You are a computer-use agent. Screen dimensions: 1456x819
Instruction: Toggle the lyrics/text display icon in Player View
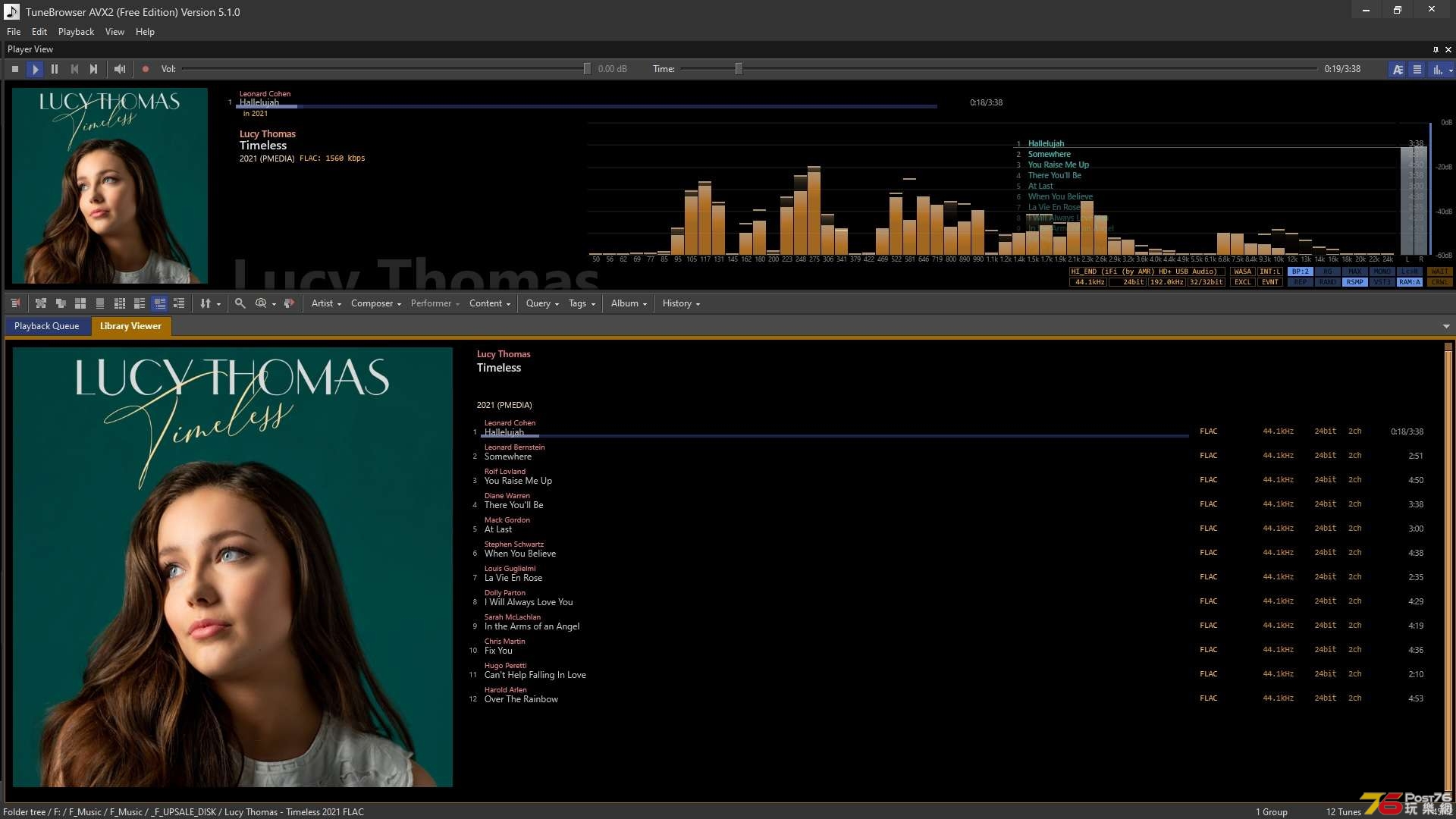1398,69
